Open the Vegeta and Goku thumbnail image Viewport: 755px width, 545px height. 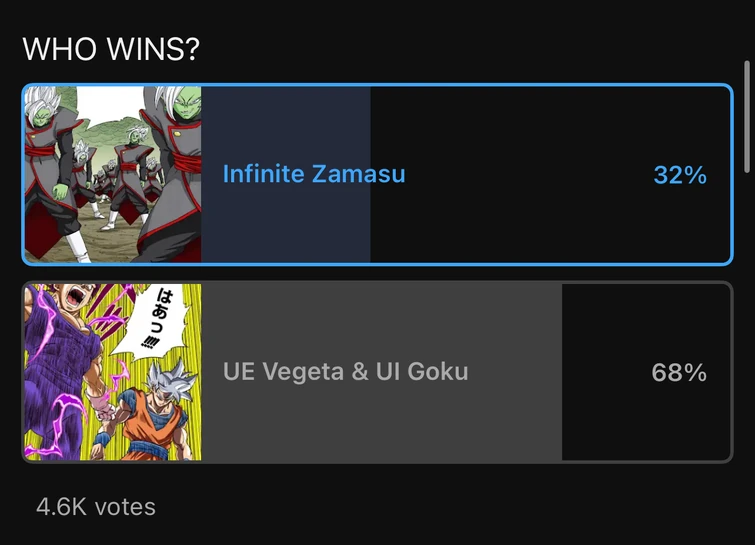[113, 372]
